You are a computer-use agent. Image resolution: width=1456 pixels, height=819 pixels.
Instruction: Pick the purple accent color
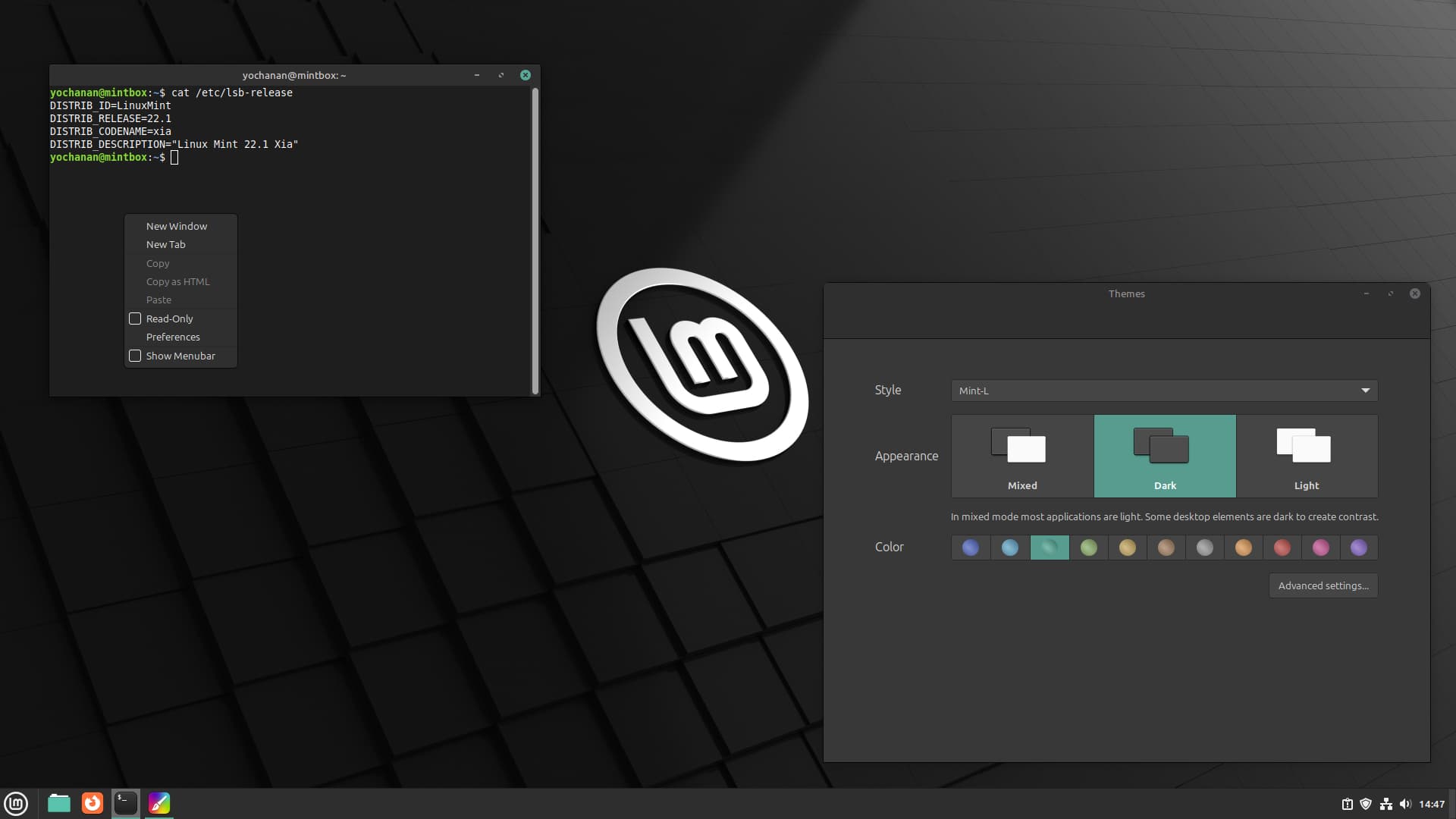[x=1359, y=548]
